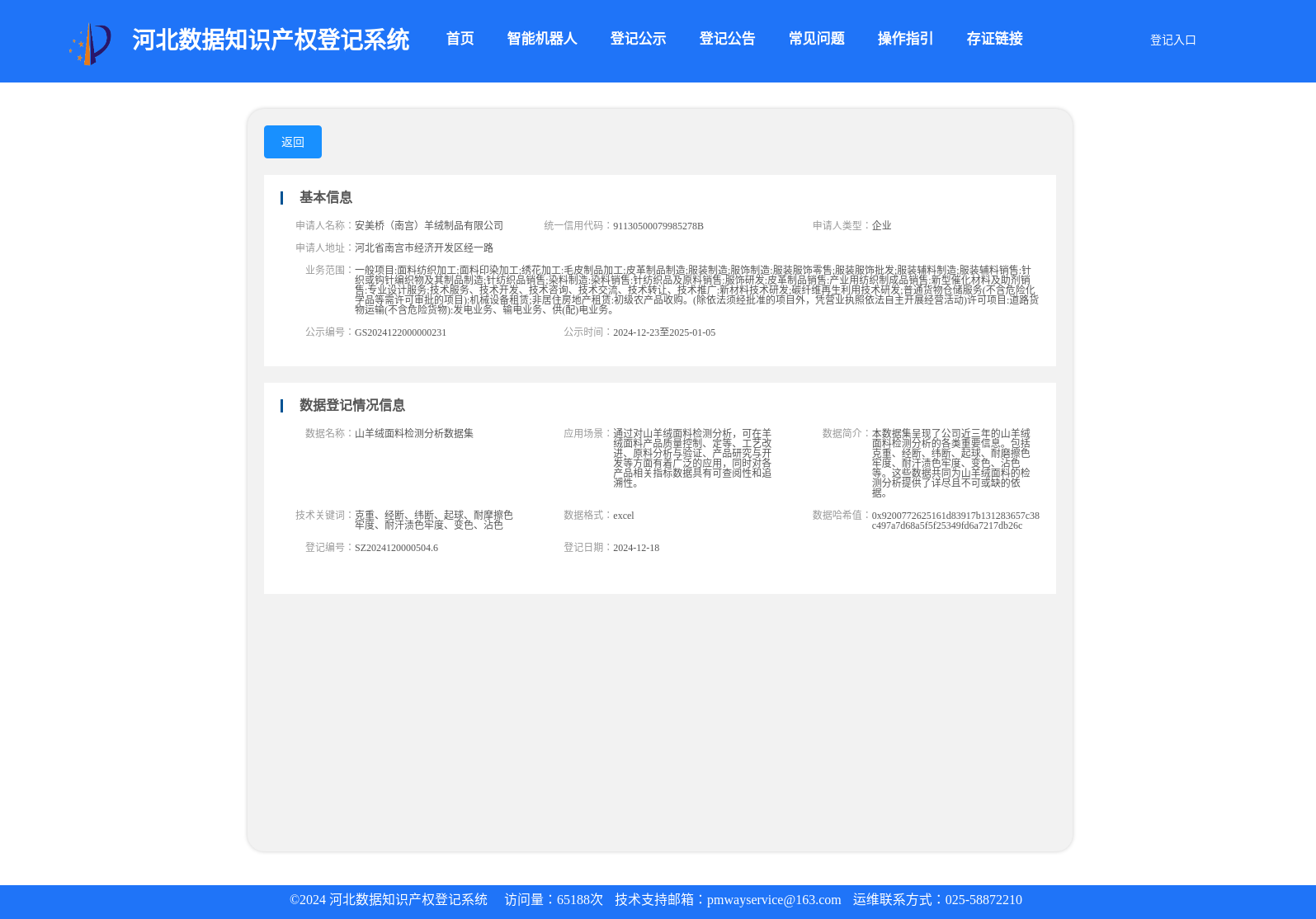Click support email pmwayservice@163.com

pyautogui.click(x=774, y=900)
